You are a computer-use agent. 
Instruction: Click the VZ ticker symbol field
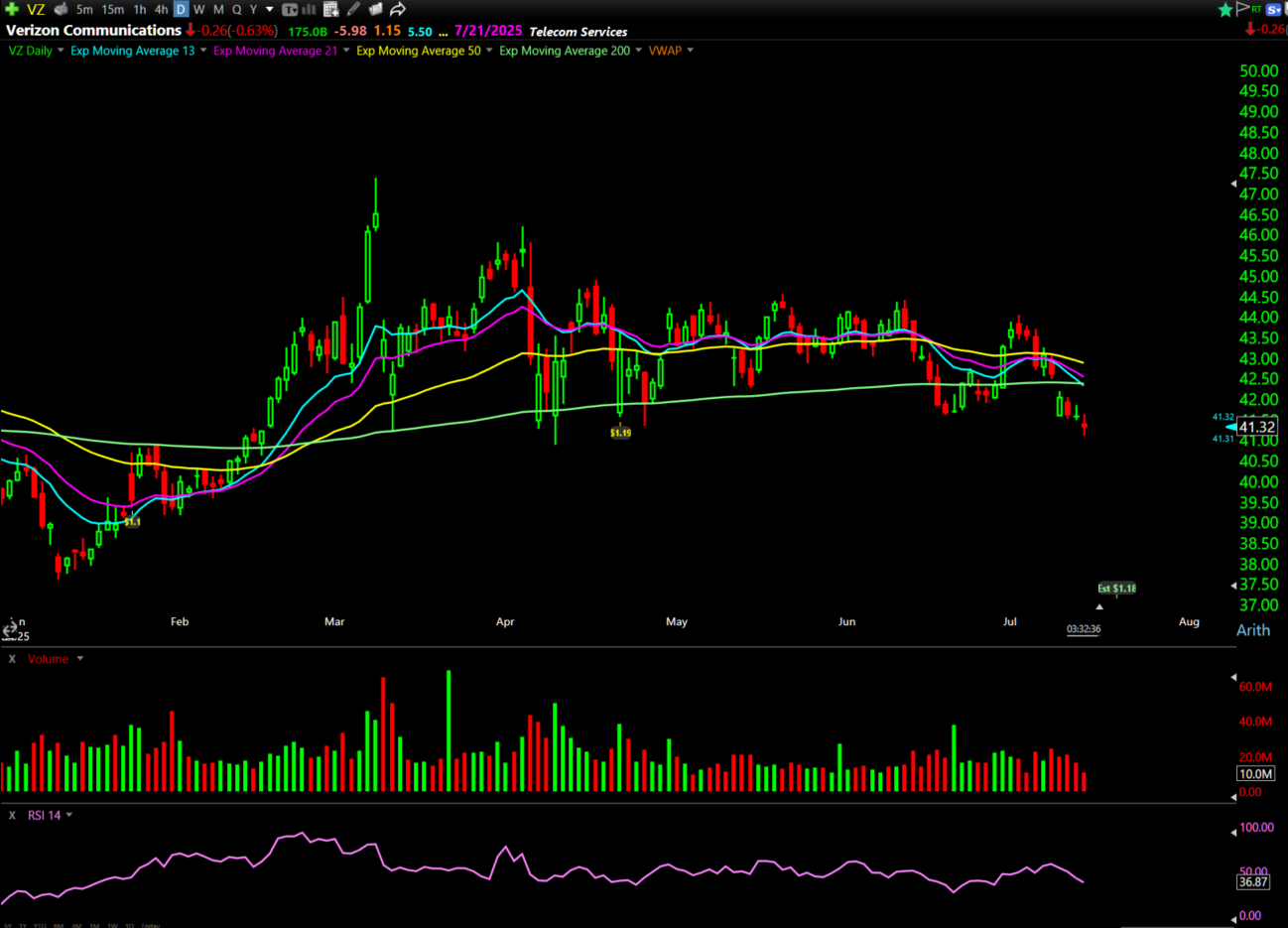[36, 9]
